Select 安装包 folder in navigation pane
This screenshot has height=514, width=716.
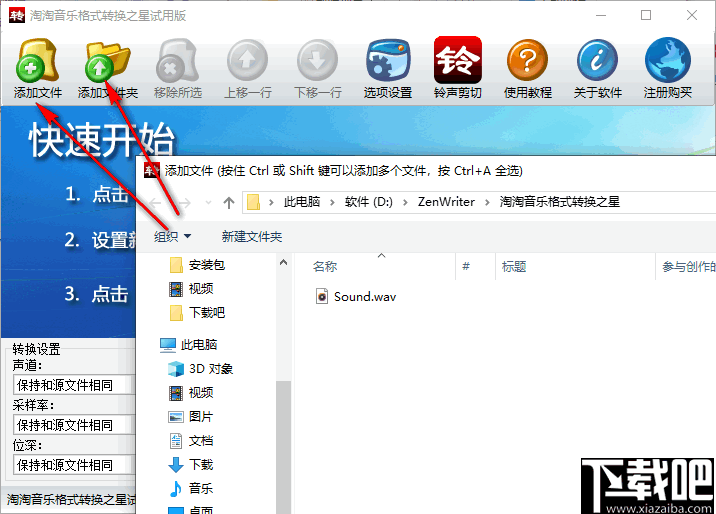[x=197, y=265]
